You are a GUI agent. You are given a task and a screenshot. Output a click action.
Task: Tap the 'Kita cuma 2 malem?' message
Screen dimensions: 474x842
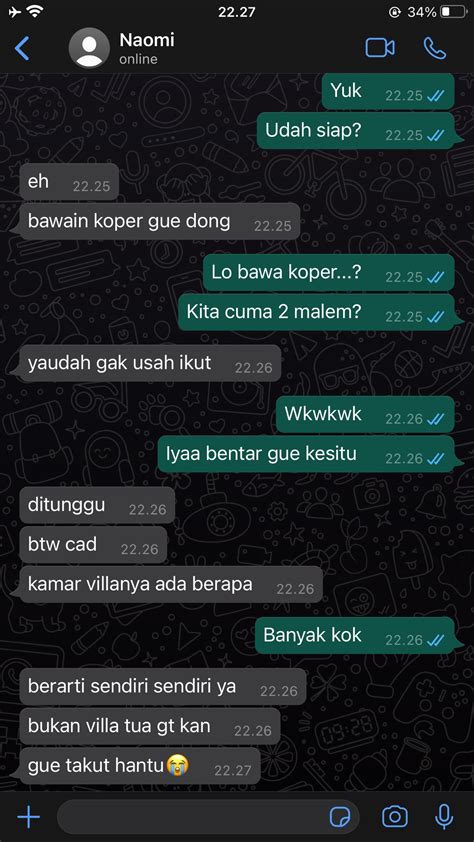tap(317, 313)
